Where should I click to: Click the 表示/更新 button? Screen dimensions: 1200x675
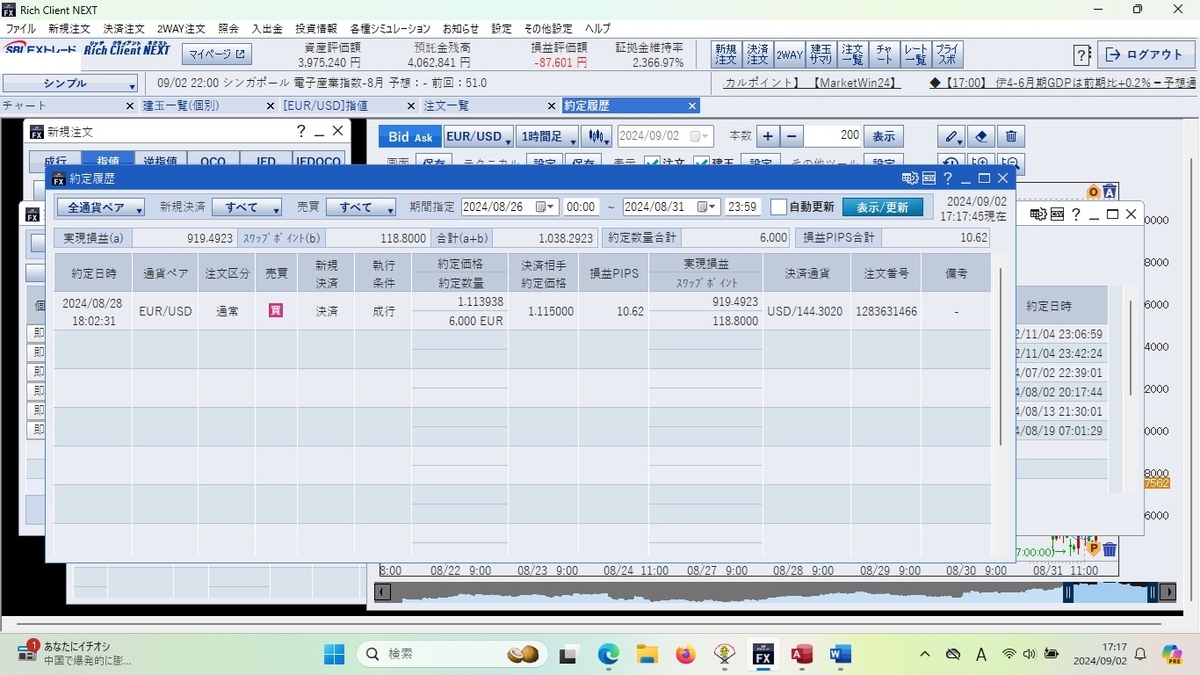pyautogui.click(x=883, y=207)
